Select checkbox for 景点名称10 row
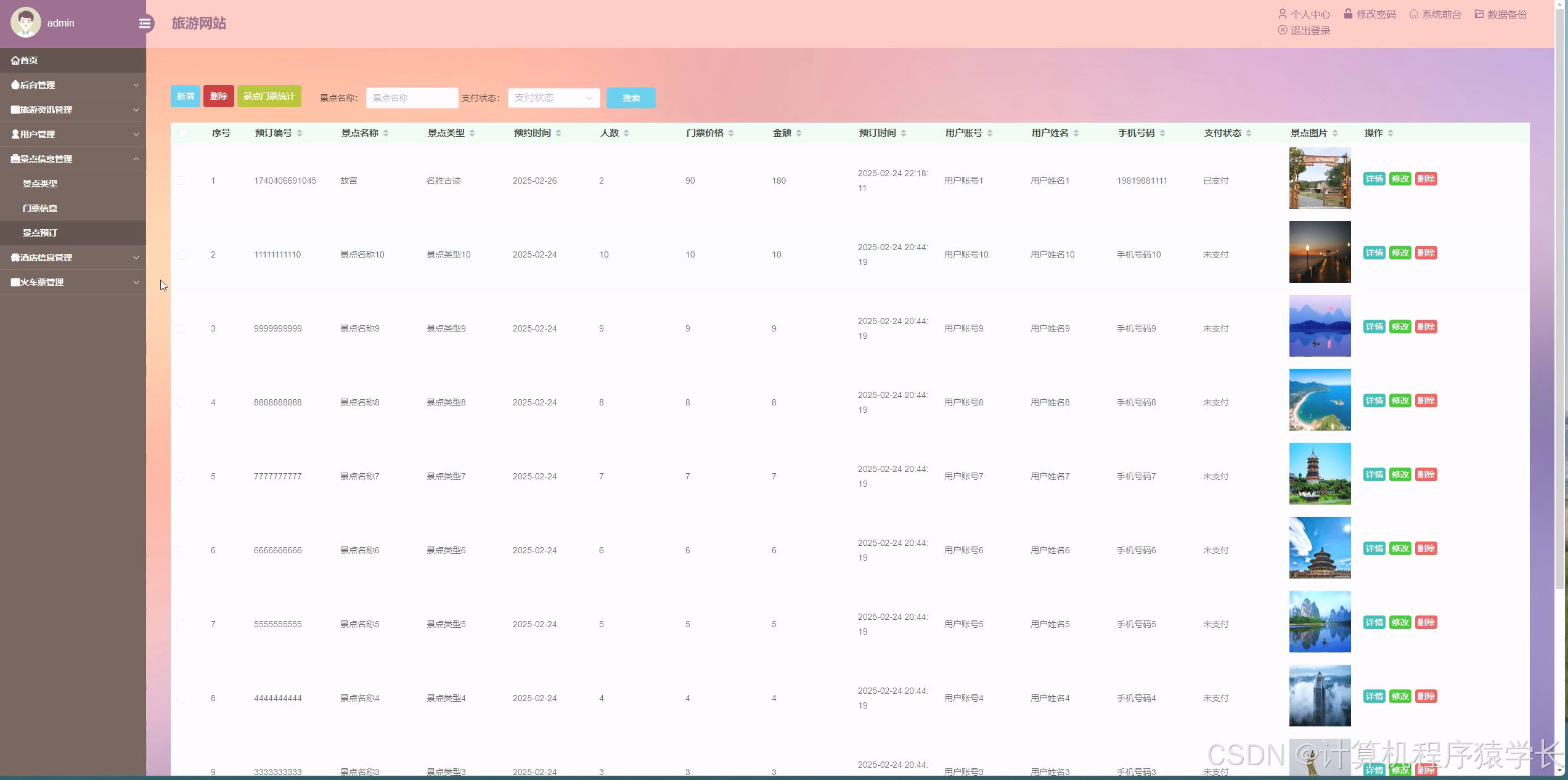 181,254
